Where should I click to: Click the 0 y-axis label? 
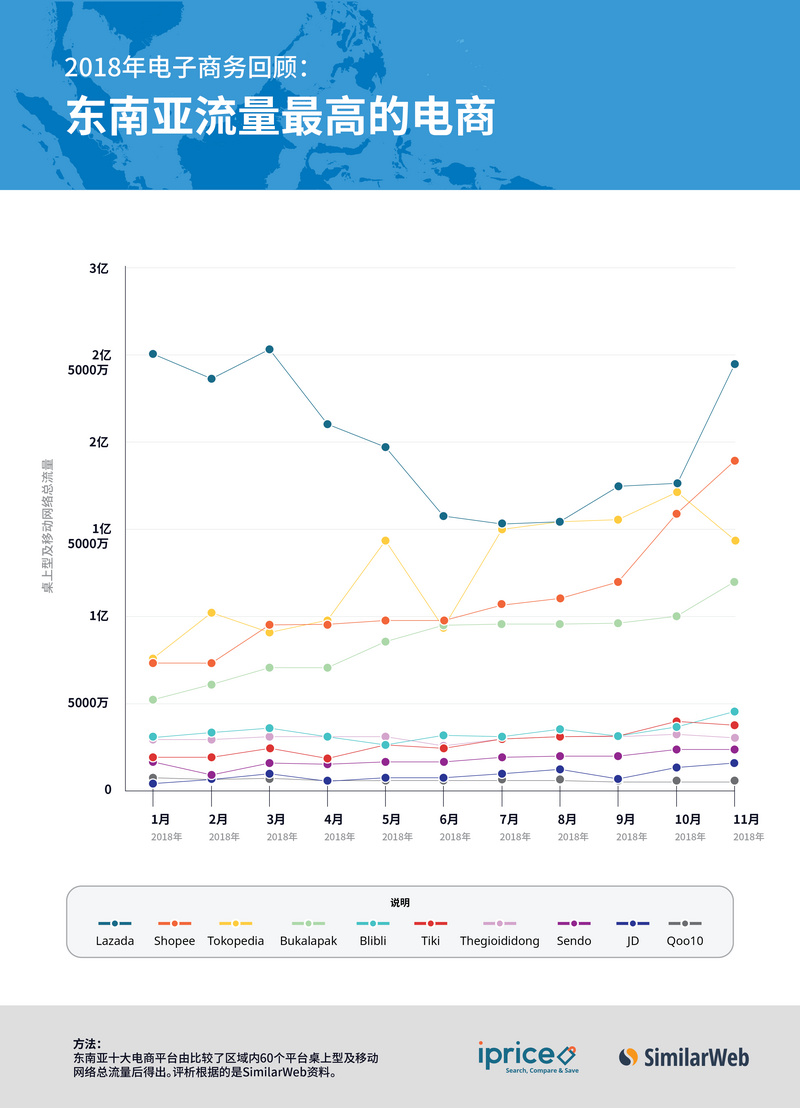point(107,789)
